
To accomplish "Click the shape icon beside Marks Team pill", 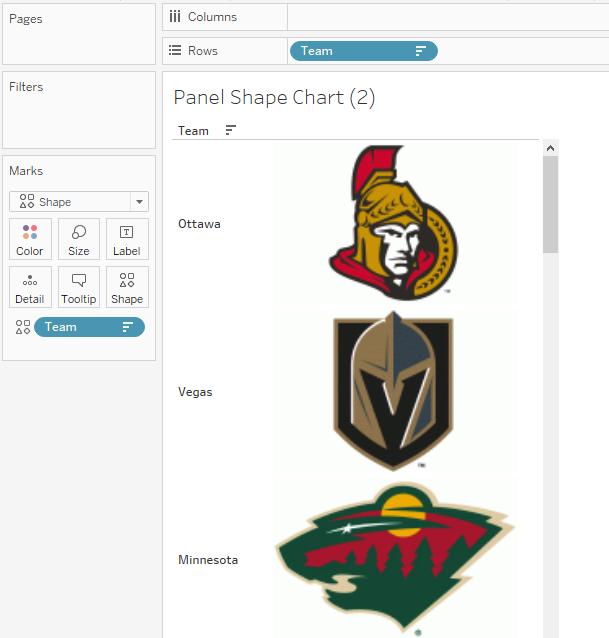I will (x=23, y=327).
